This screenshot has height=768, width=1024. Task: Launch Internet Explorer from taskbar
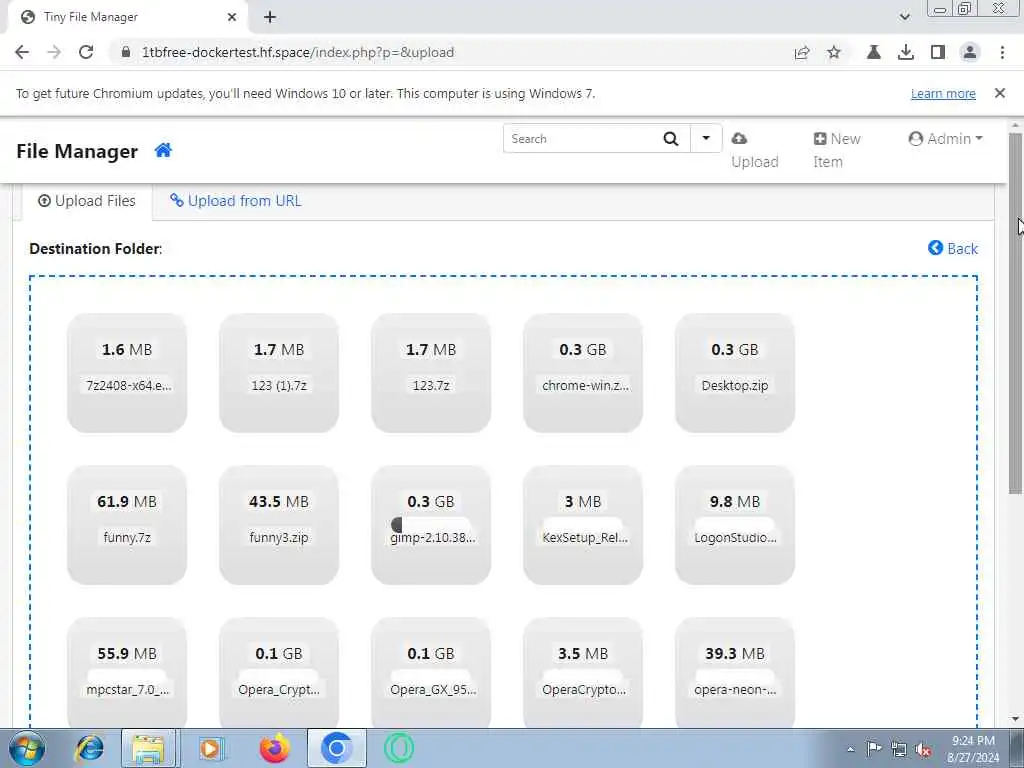tap(89, 748)
